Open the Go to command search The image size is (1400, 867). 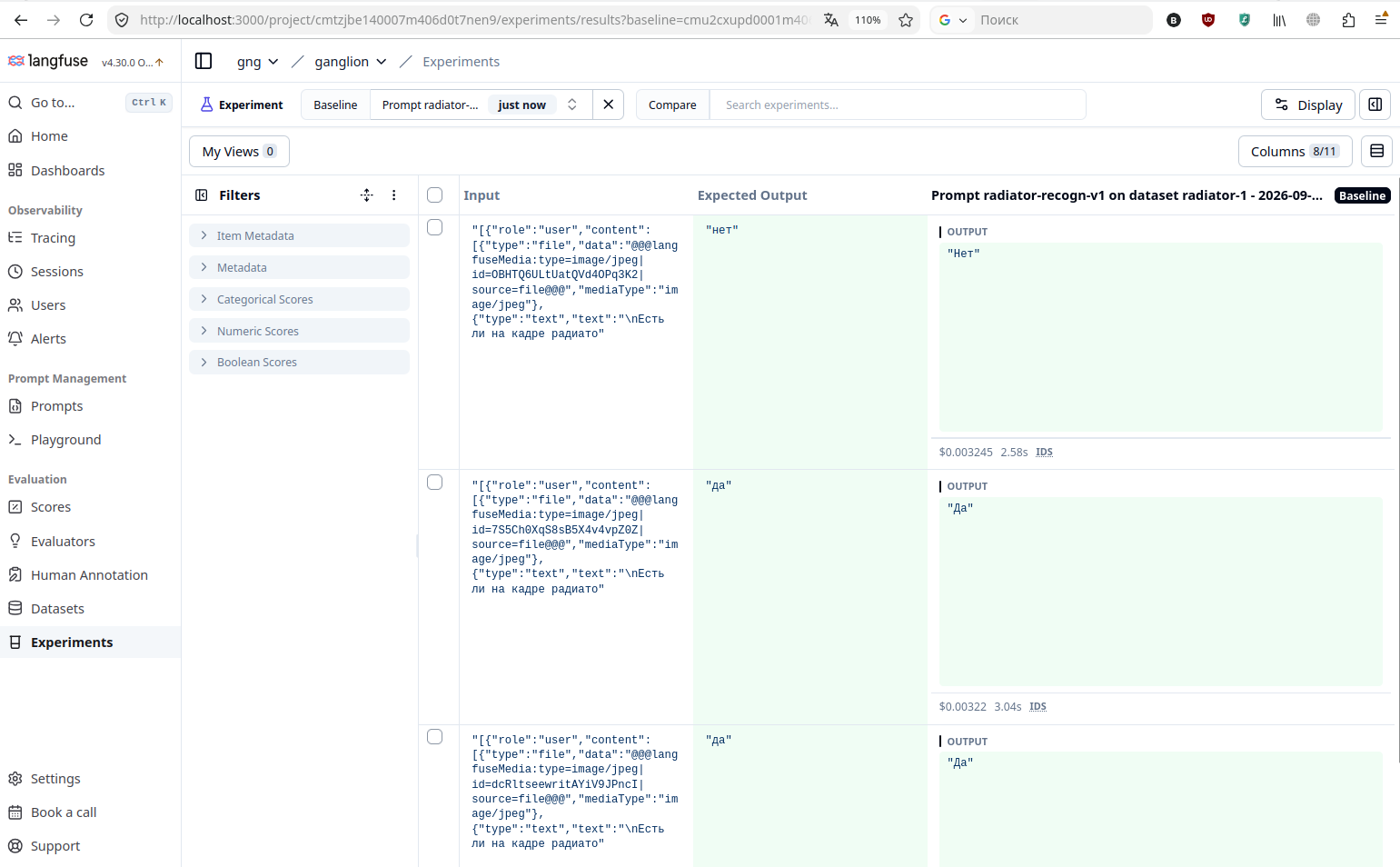click(x=90, y=103)
